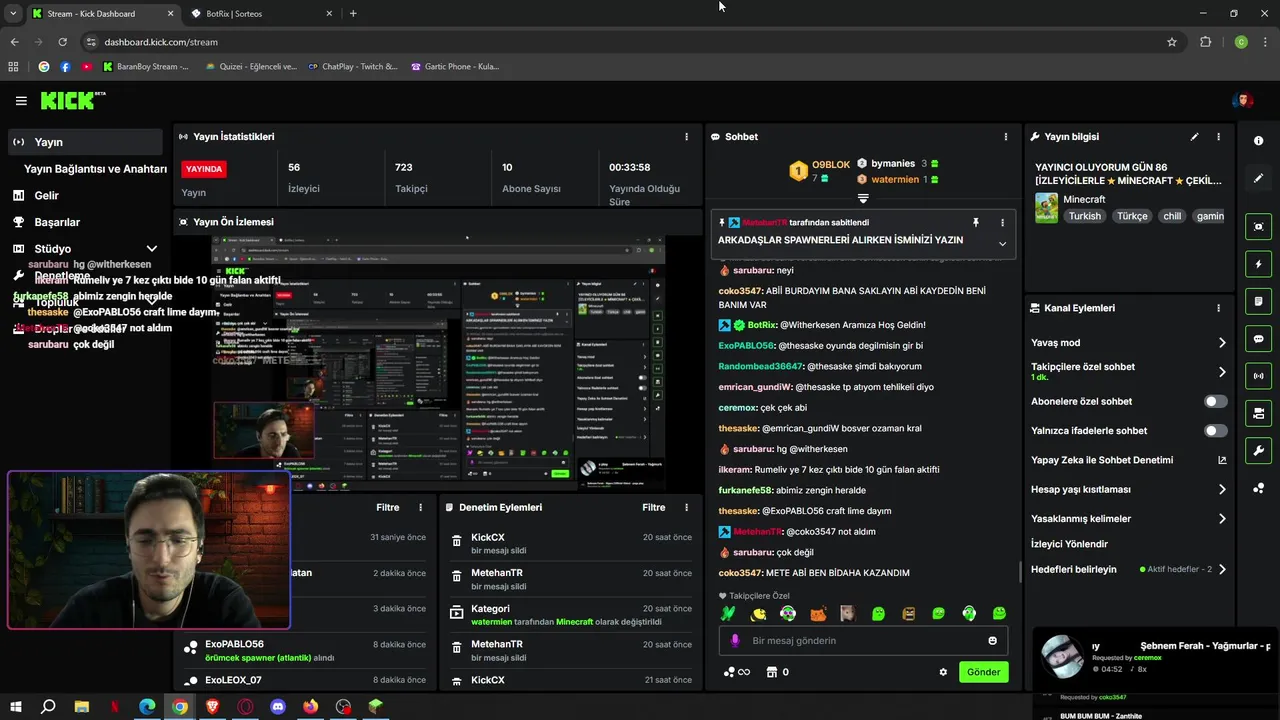
Task: Open Yayın bilgisi three-dot options
Action: pos(1218,137)
